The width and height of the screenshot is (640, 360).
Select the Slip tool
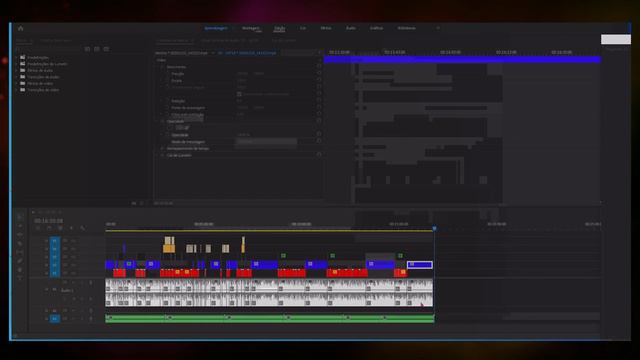[x=20, y=252]
